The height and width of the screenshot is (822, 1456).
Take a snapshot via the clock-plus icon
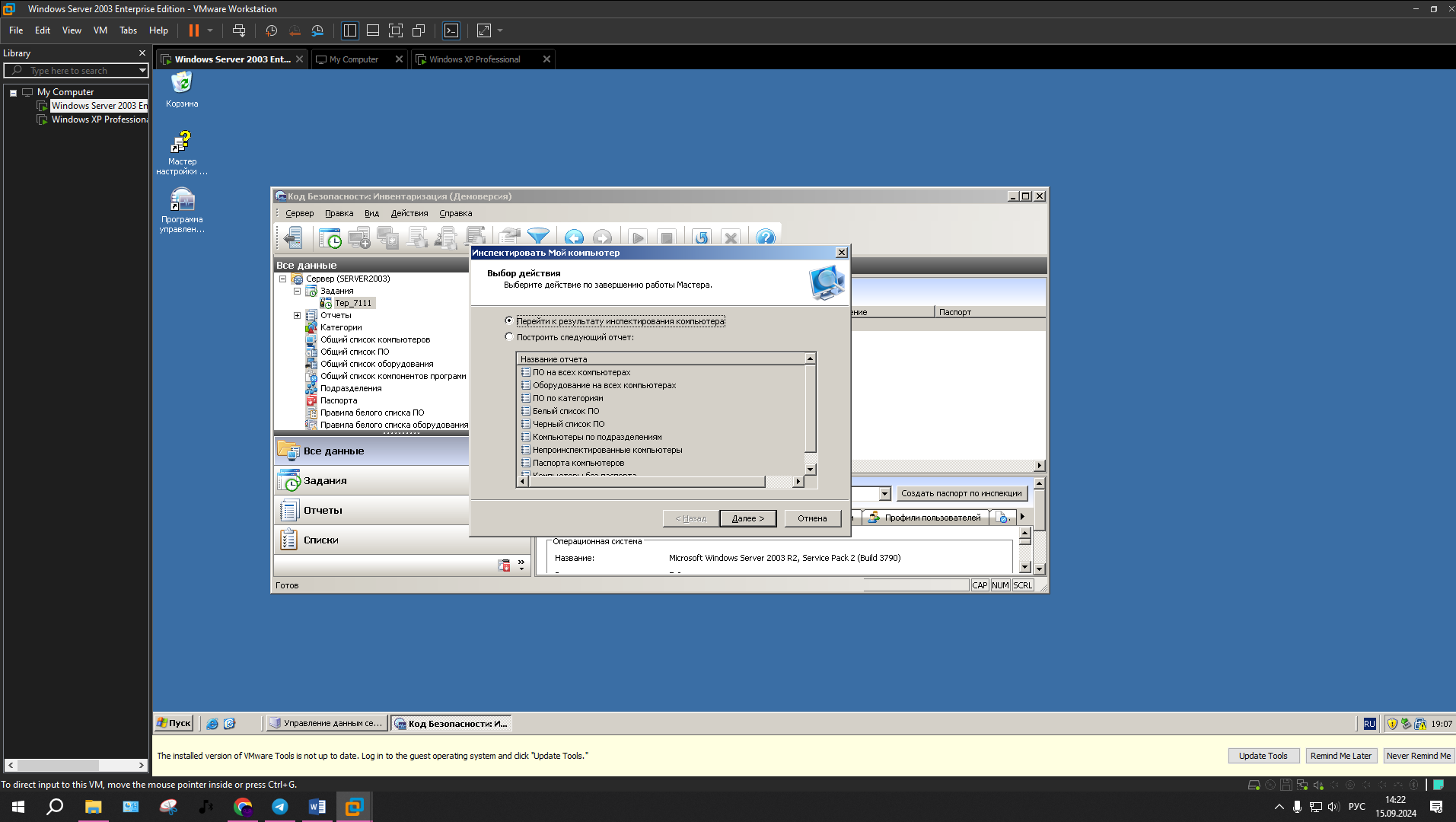tap(271, 30)
